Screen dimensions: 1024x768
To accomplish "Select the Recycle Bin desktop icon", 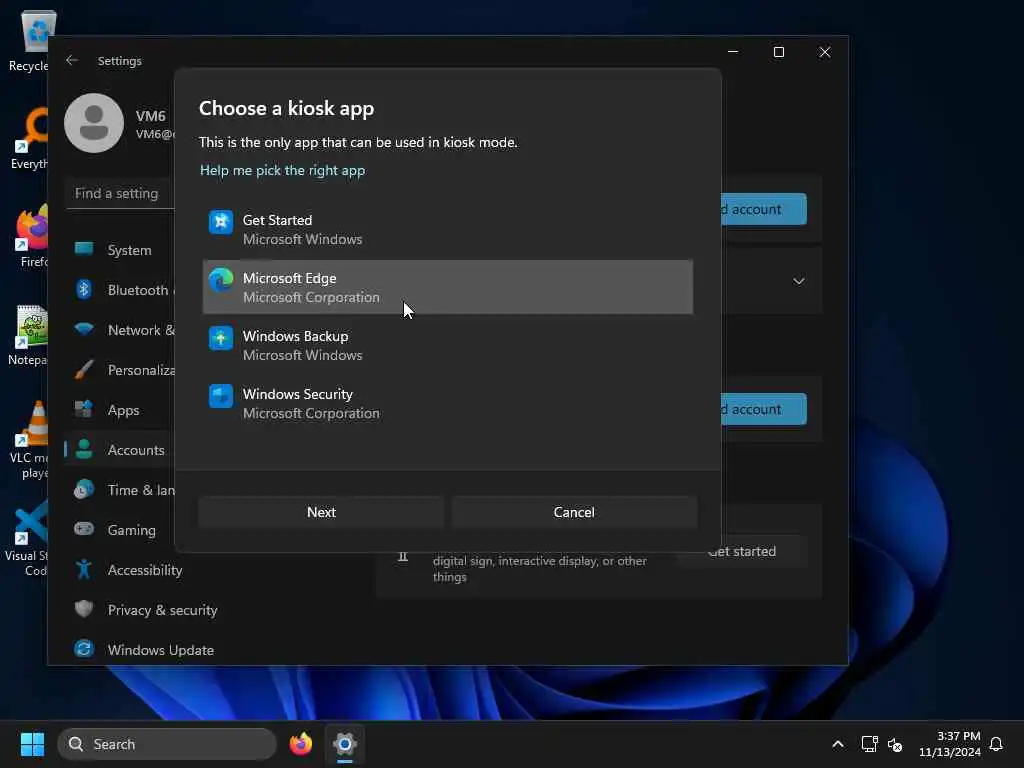I will click(29, 42).
